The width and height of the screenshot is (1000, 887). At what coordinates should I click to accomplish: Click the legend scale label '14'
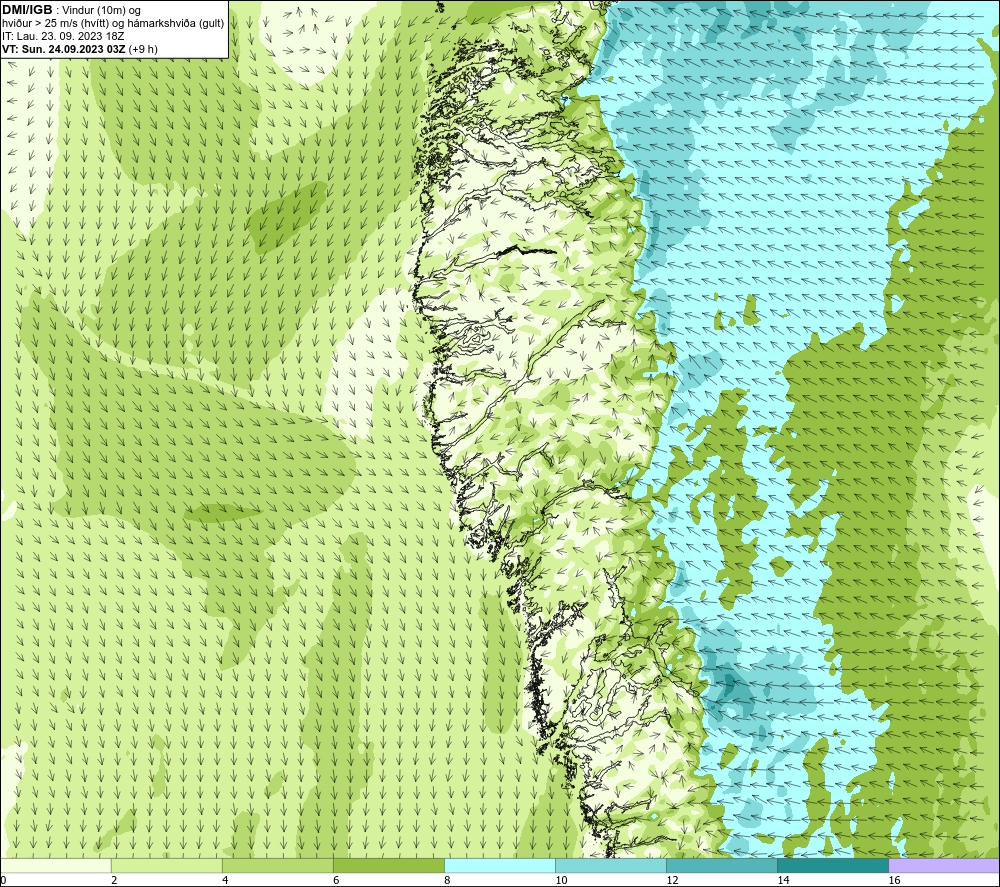(783, 881)
